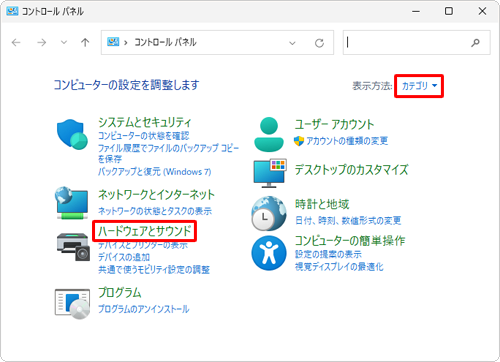Open デスクトップのカスタマイズ category
This screenshot has width=500, height=362.
coord(351,170)
